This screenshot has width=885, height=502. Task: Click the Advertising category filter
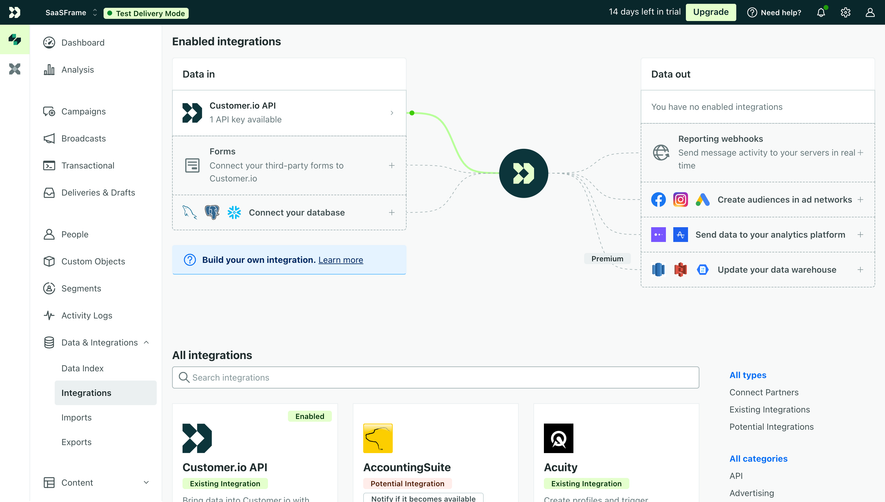pyautogui.click(x=751, y=493)
